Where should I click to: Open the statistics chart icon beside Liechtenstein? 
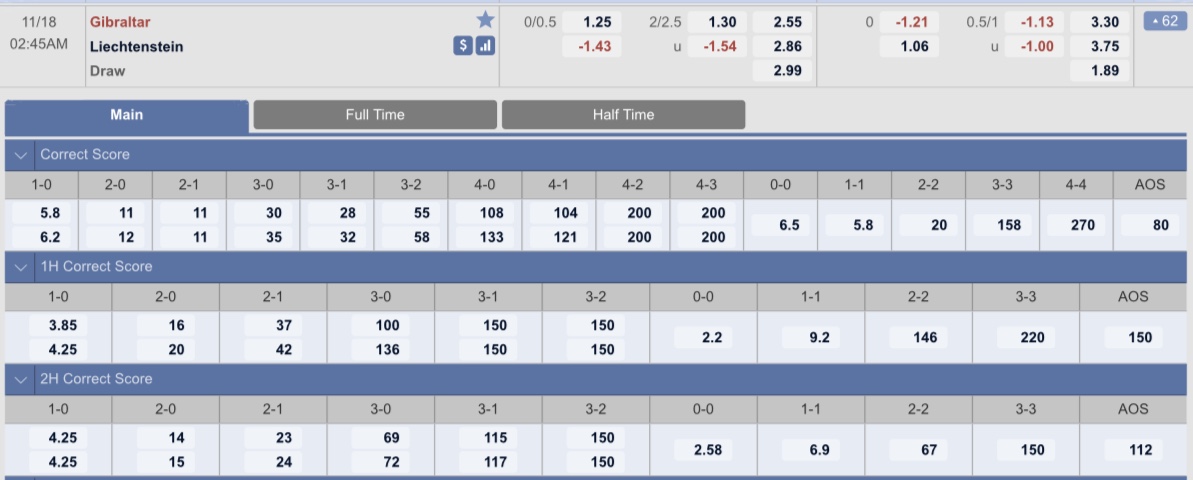(x=485, y=46)
